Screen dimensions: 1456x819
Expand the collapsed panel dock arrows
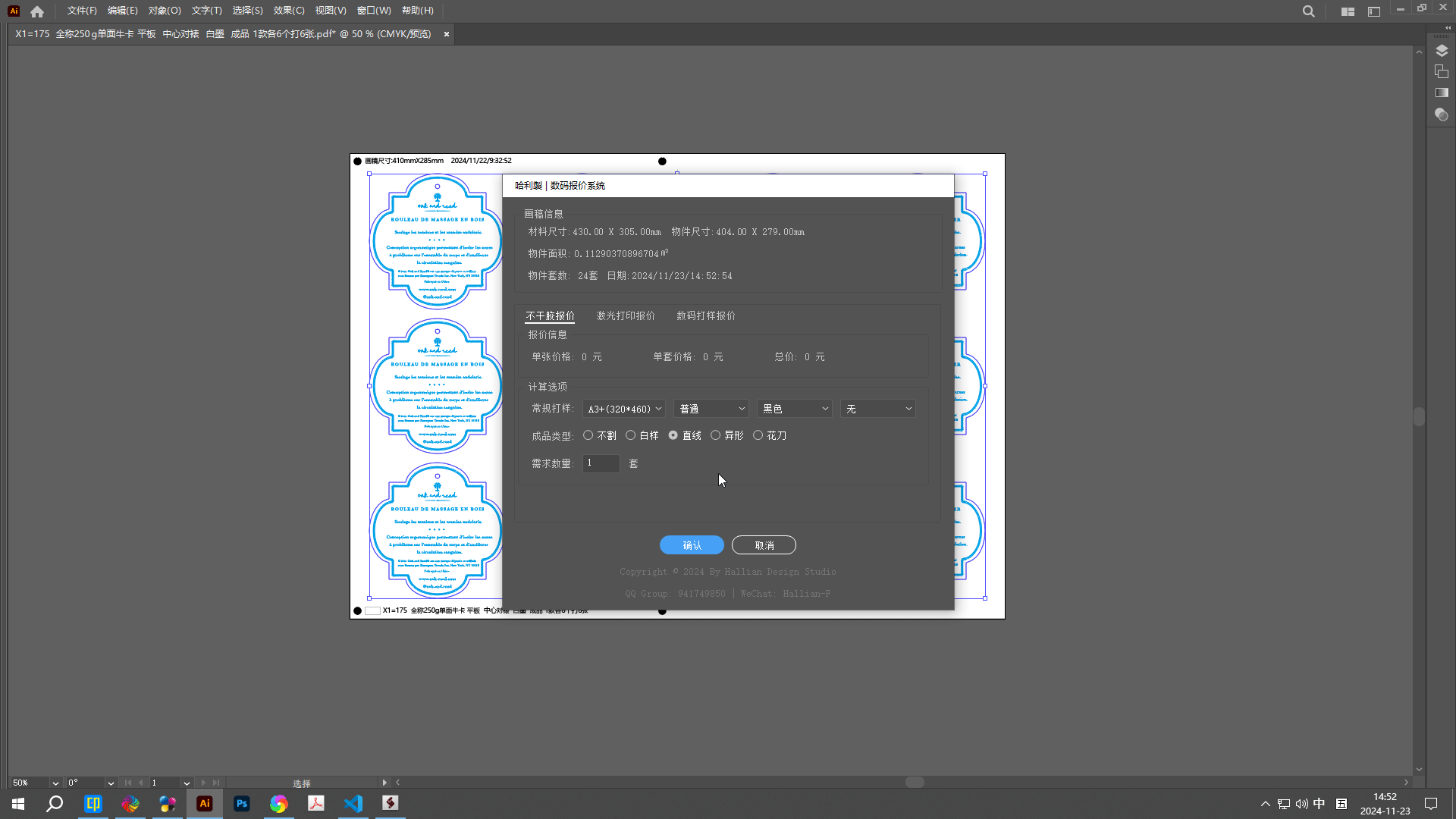[1448, 27]
